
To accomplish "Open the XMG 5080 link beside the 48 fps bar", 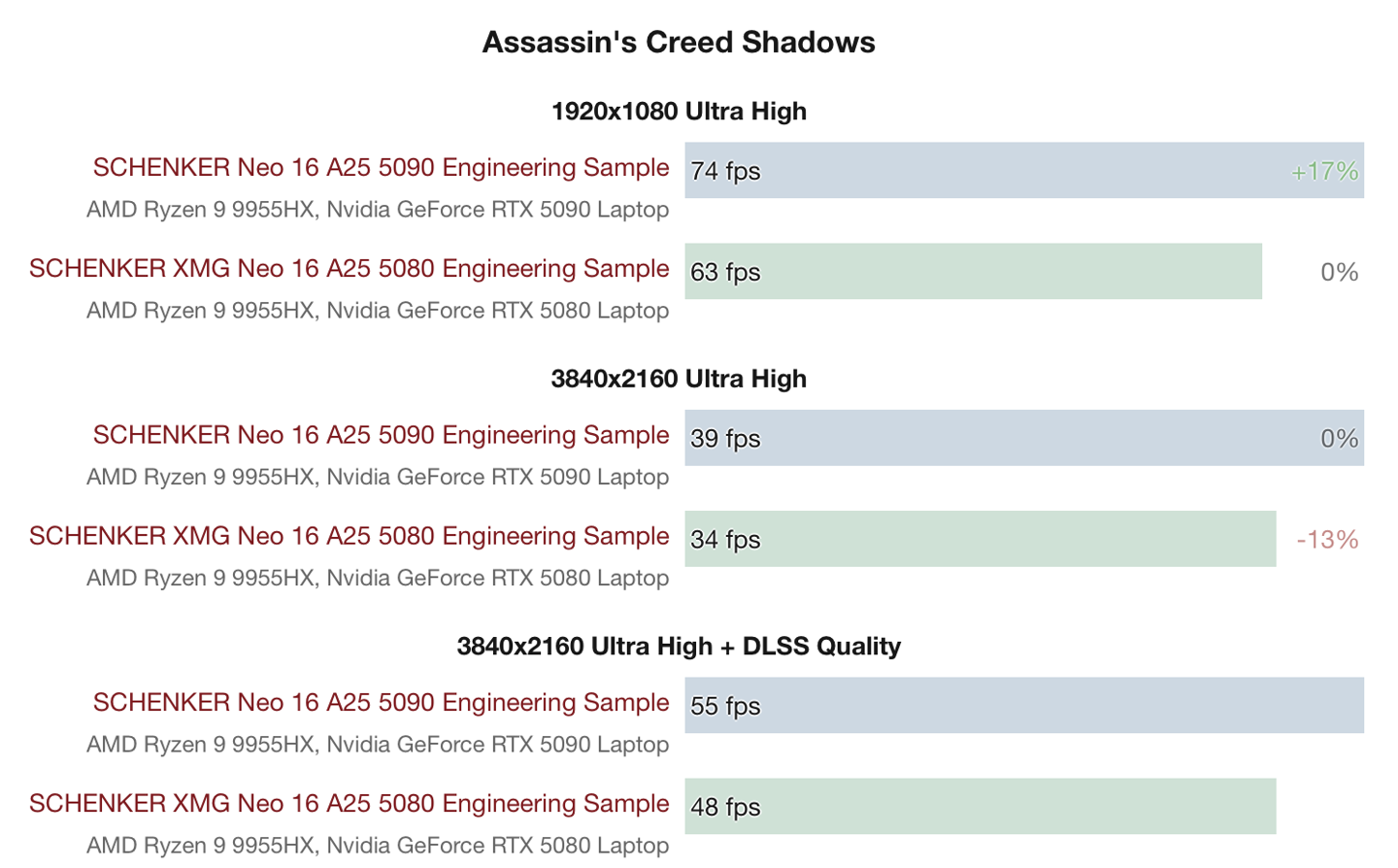I will click(x=349, y=804).
